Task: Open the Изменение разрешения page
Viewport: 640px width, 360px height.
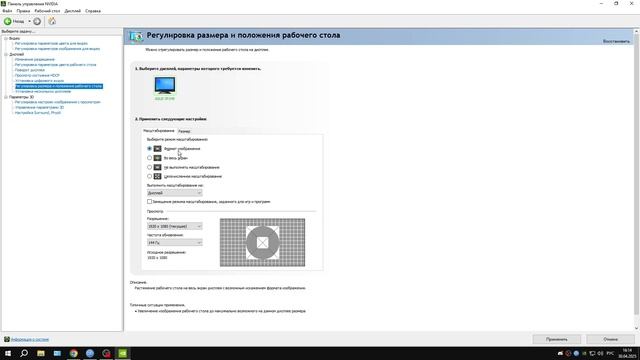Action: point(35,60)
